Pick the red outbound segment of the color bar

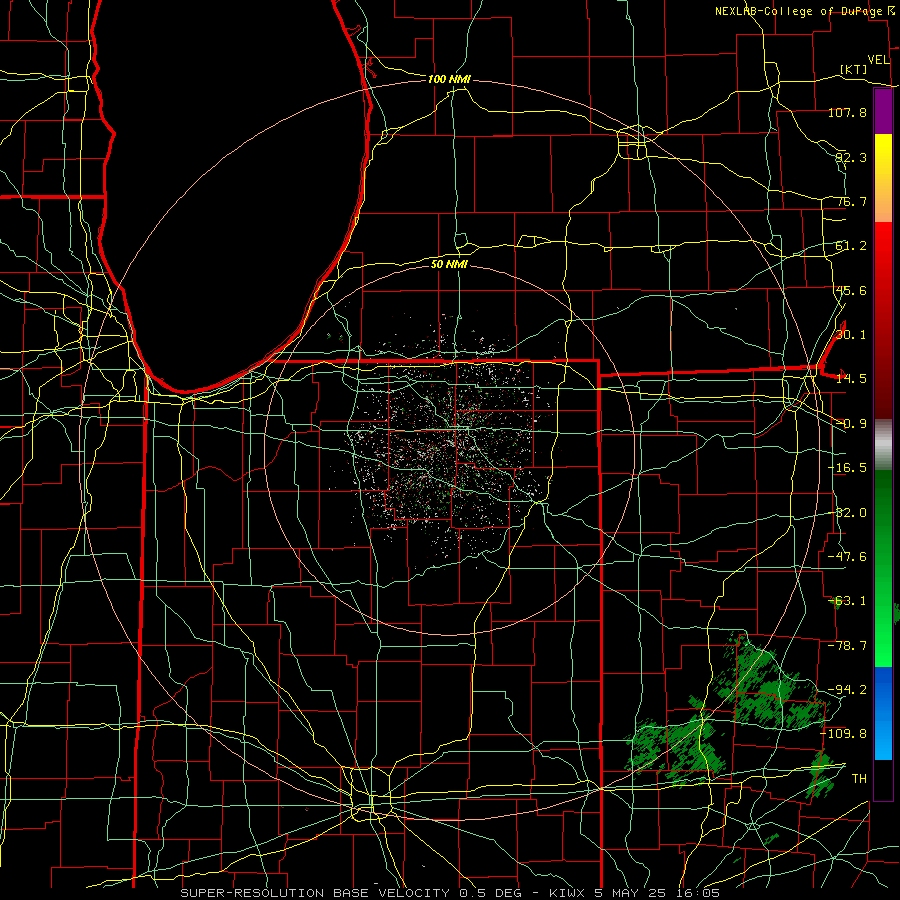pyautogui.click(x=883, y=320)
